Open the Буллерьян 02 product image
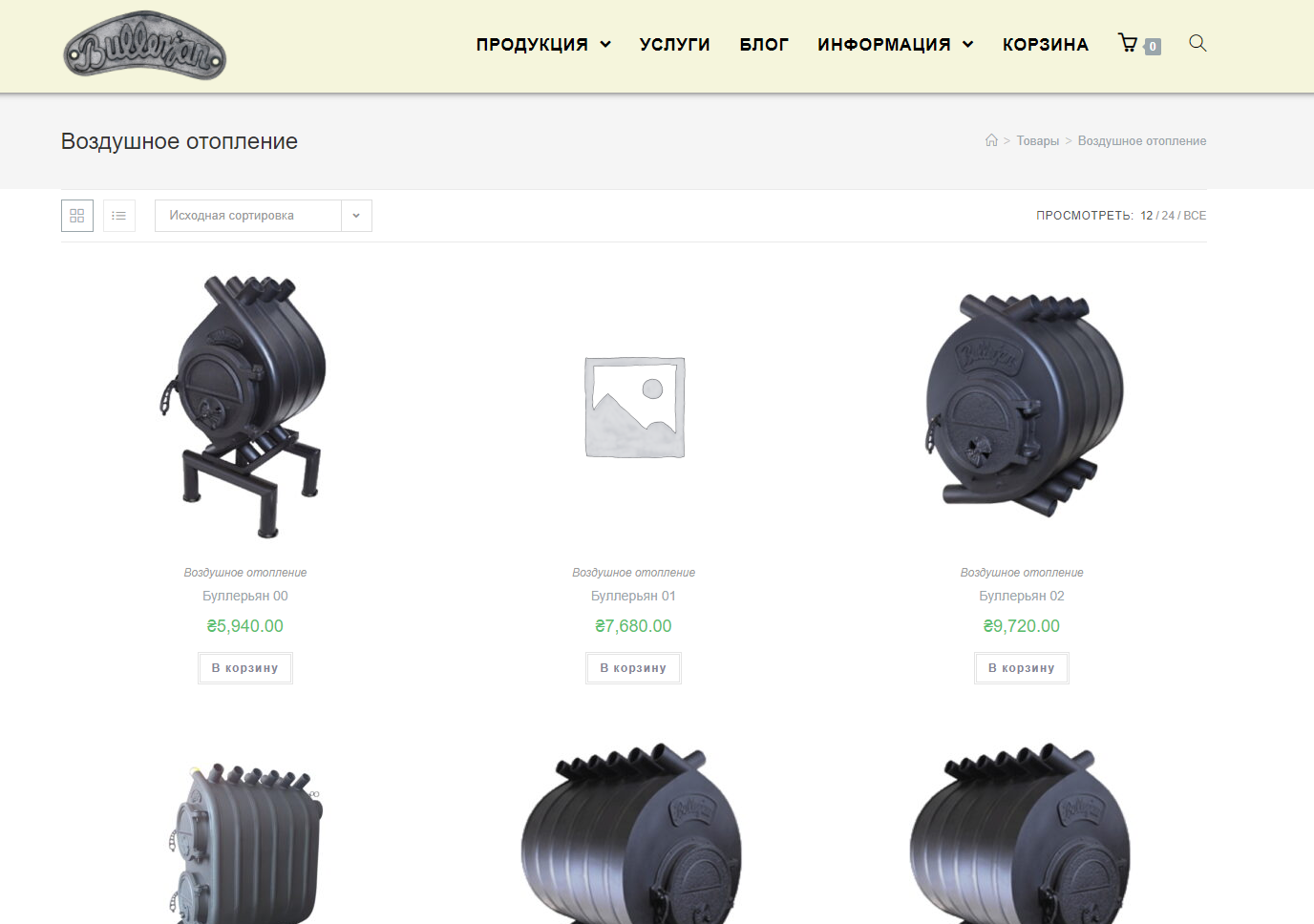Image resolution: width=1314 pixels, height=924 pixels. pyautogui.click(x=1022, y=407)
